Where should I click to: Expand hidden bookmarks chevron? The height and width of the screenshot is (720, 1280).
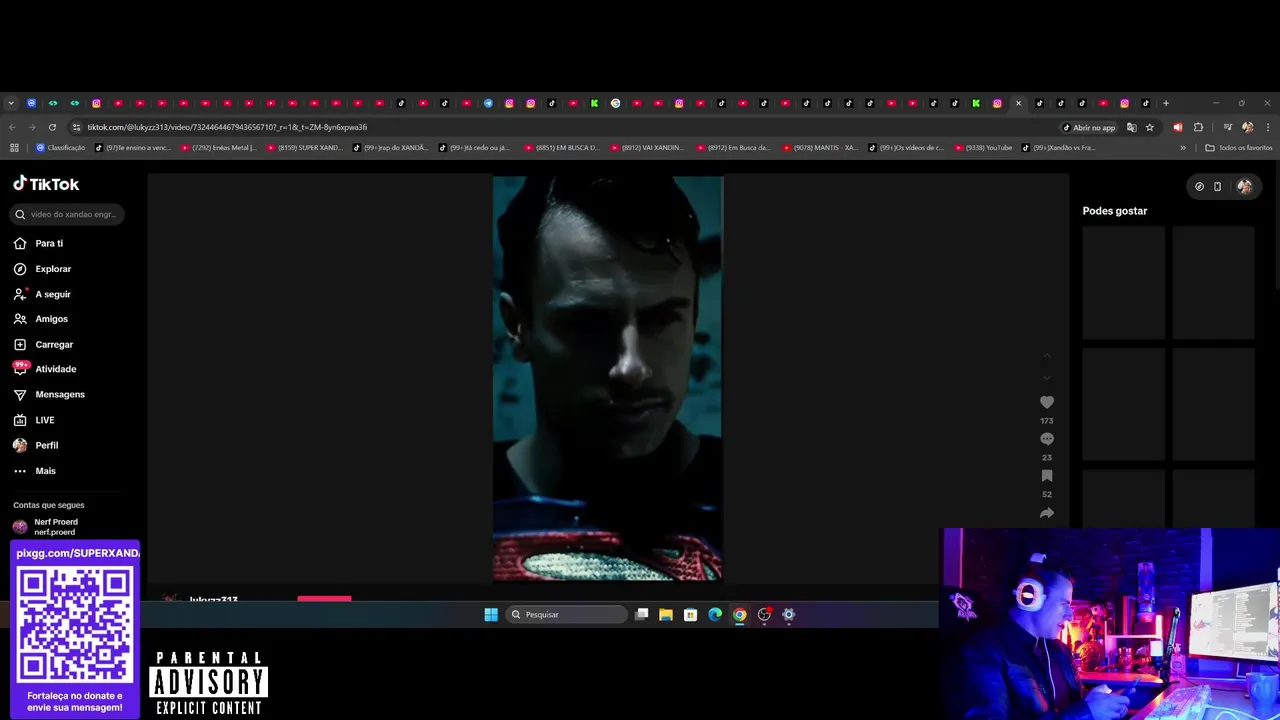click(1183, 148)
